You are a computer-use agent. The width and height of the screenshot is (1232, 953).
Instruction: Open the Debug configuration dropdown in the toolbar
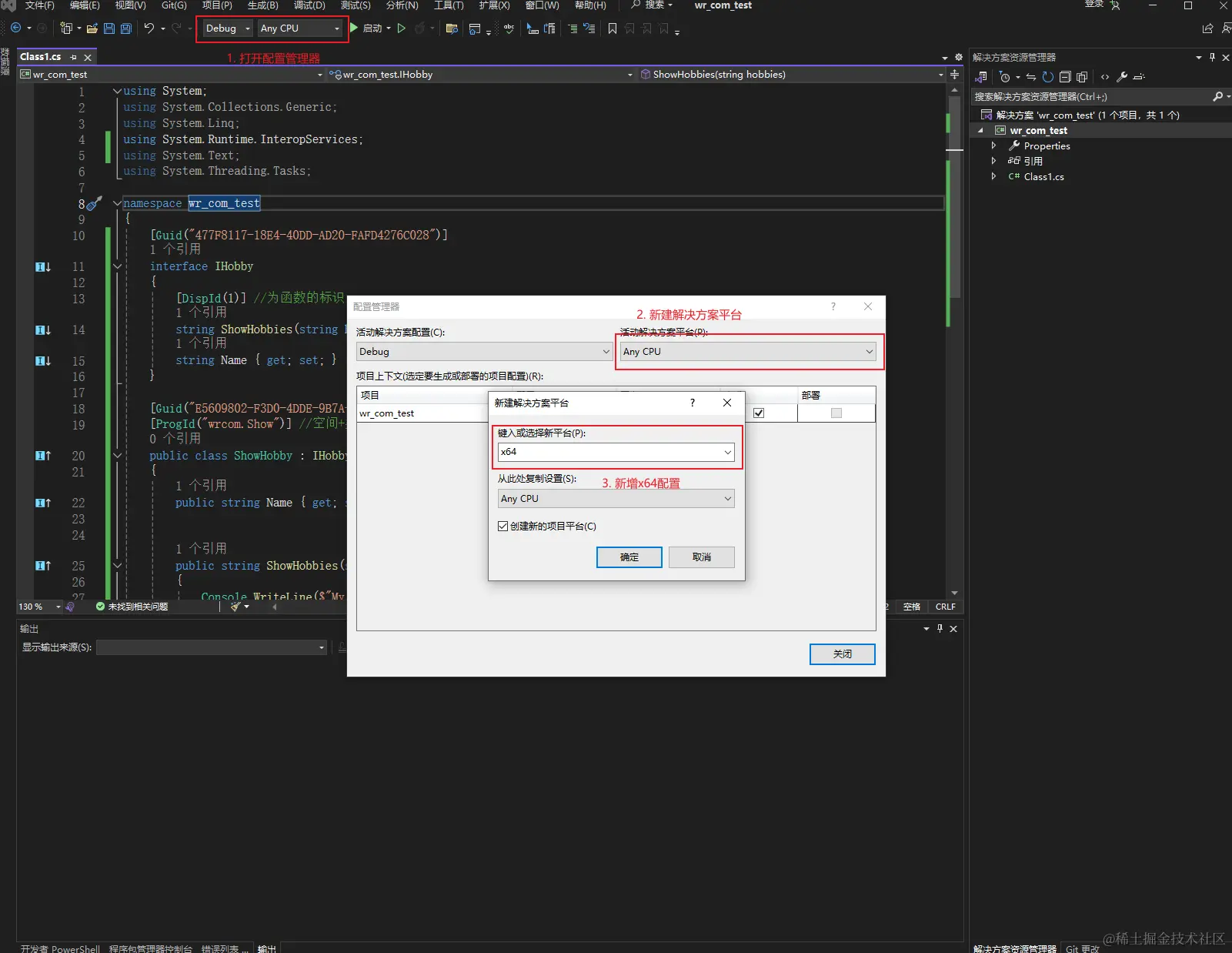pyautogui.click(x=227, y=28)
